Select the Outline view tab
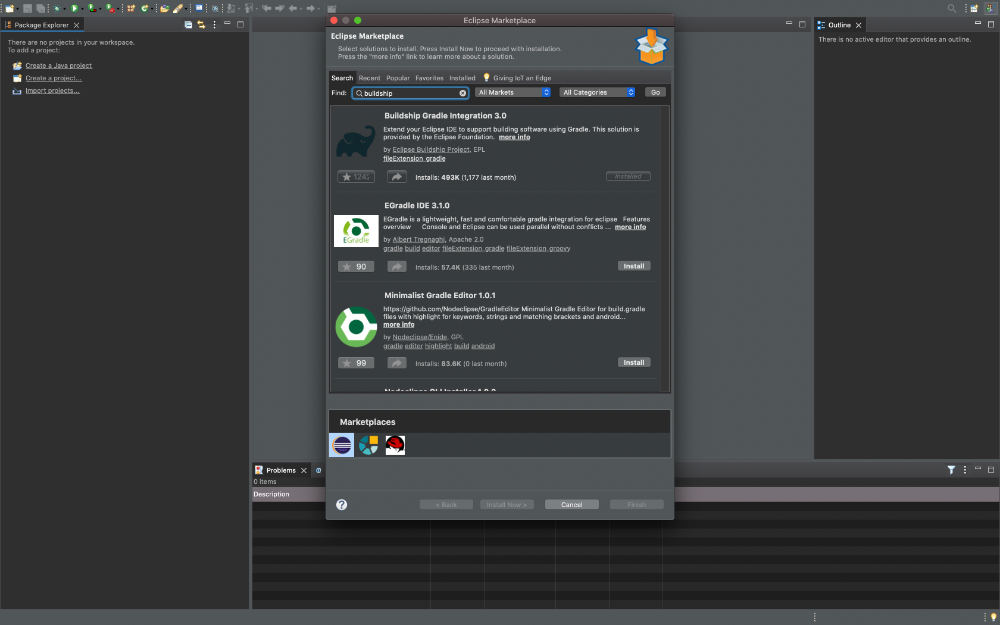This screenshot has height=625, width=1000. 839,25
